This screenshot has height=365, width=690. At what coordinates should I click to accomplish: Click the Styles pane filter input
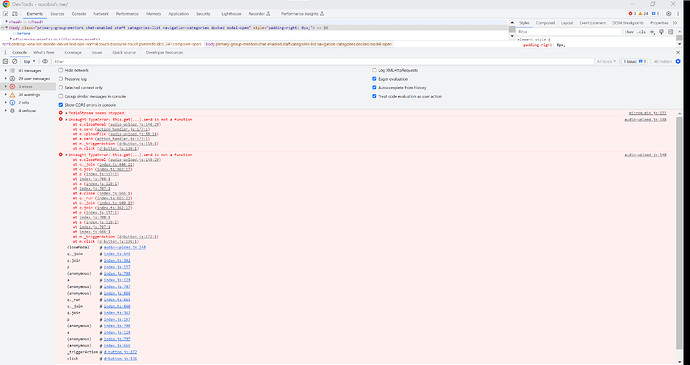569,32
